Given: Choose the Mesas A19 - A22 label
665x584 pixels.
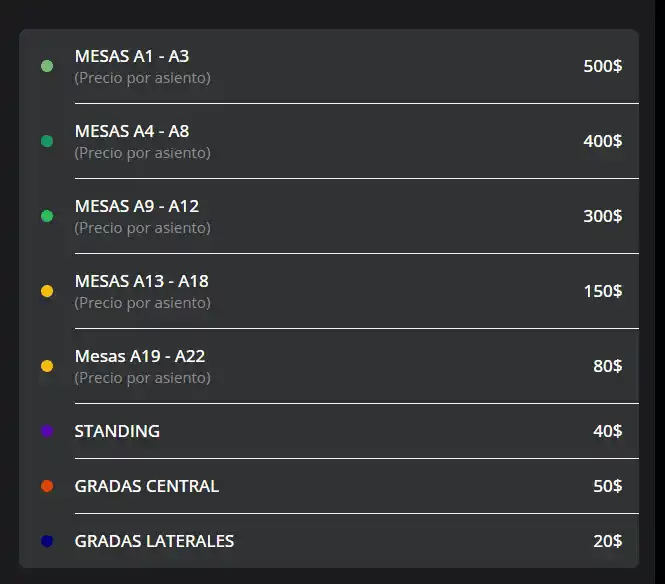Looking at the screenshot, I should pyautogui.click(x=140, y=356).
